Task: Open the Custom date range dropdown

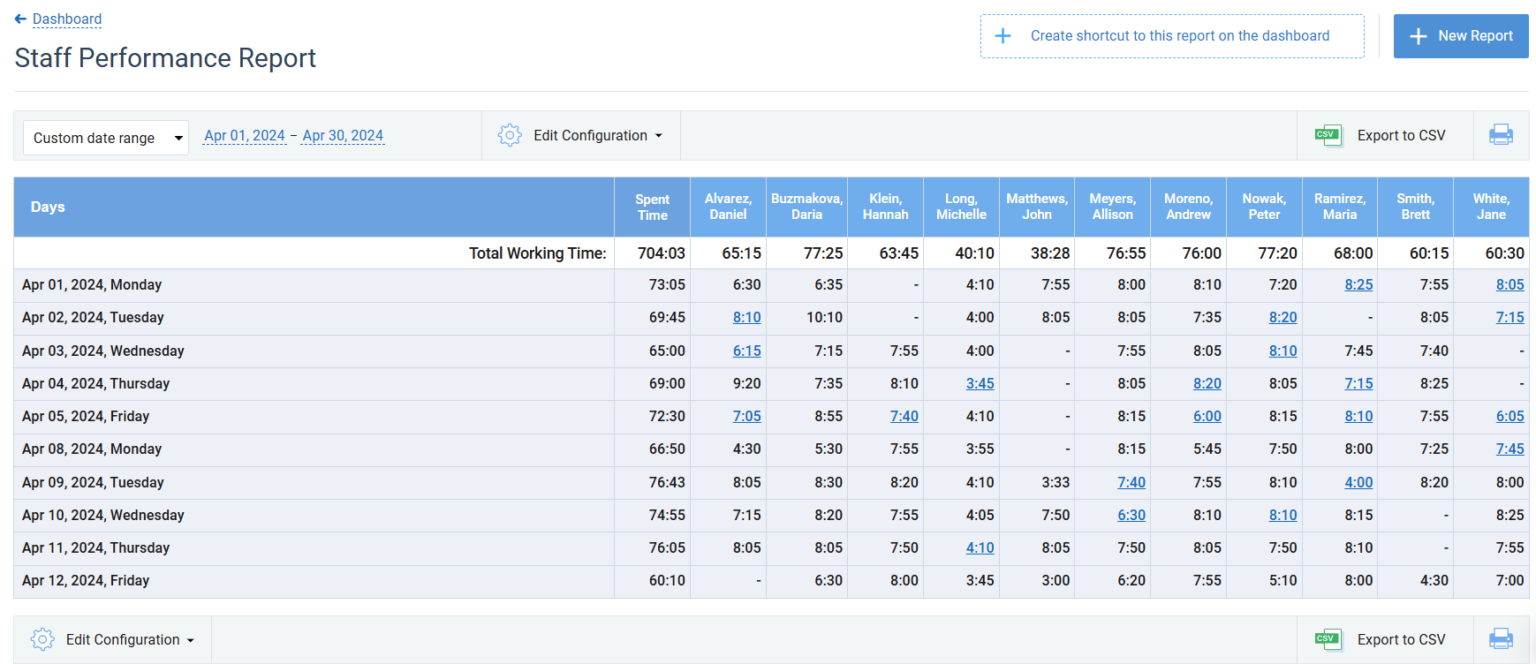Action: pos(105,137)
